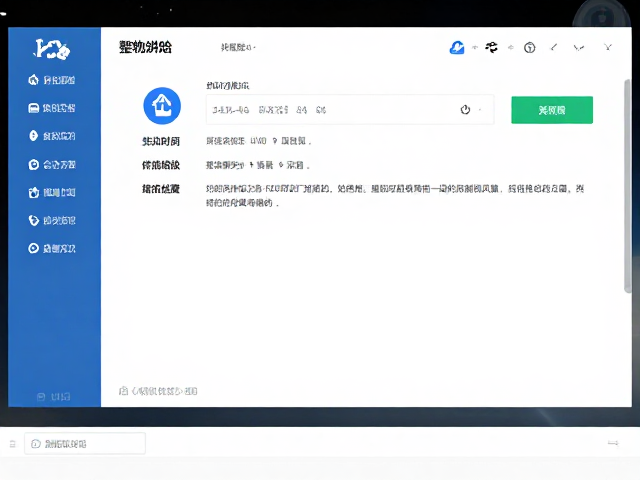
Task: Open the home item in the blue sidebar
Action: [x=52, y=80]
